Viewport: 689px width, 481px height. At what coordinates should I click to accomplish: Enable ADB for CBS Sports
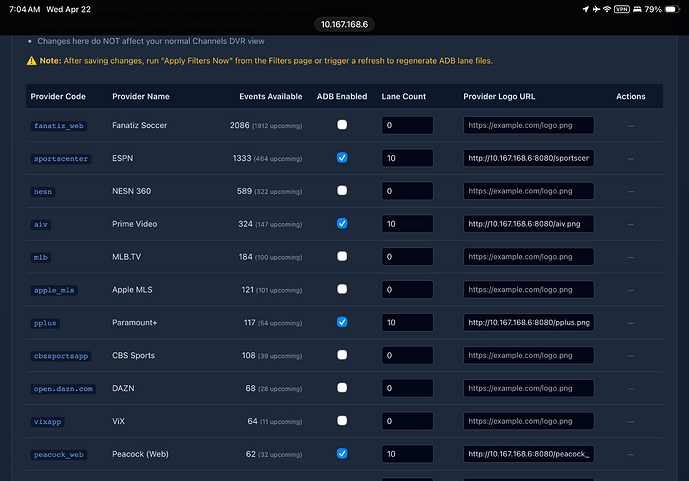342,355
